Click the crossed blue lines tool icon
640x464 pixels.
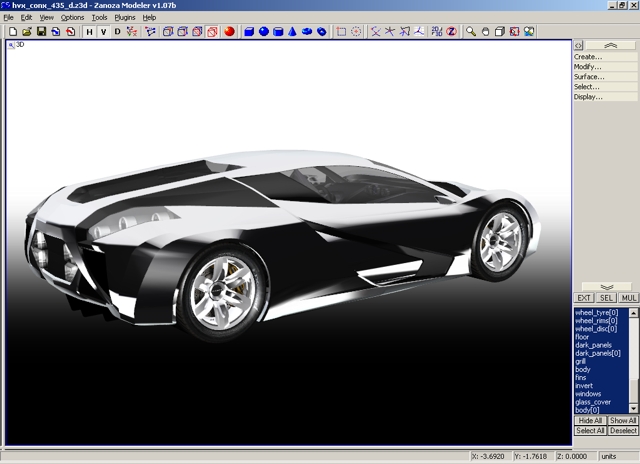[376, 31]
